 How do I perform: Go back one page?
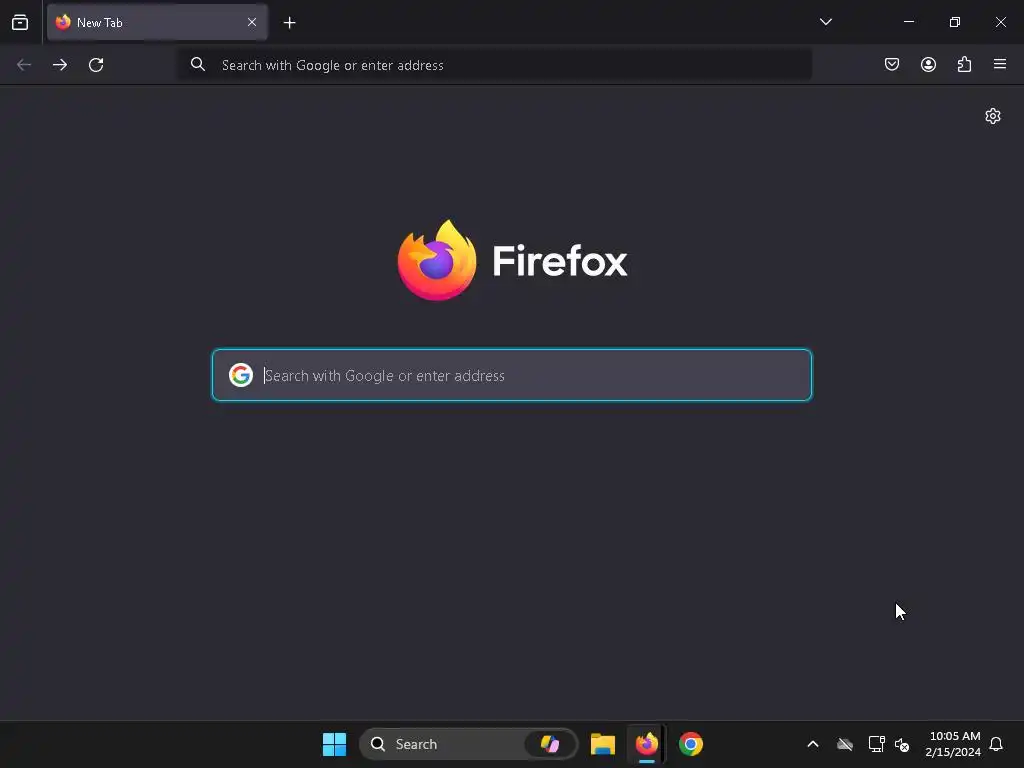[x=24, y=65]
